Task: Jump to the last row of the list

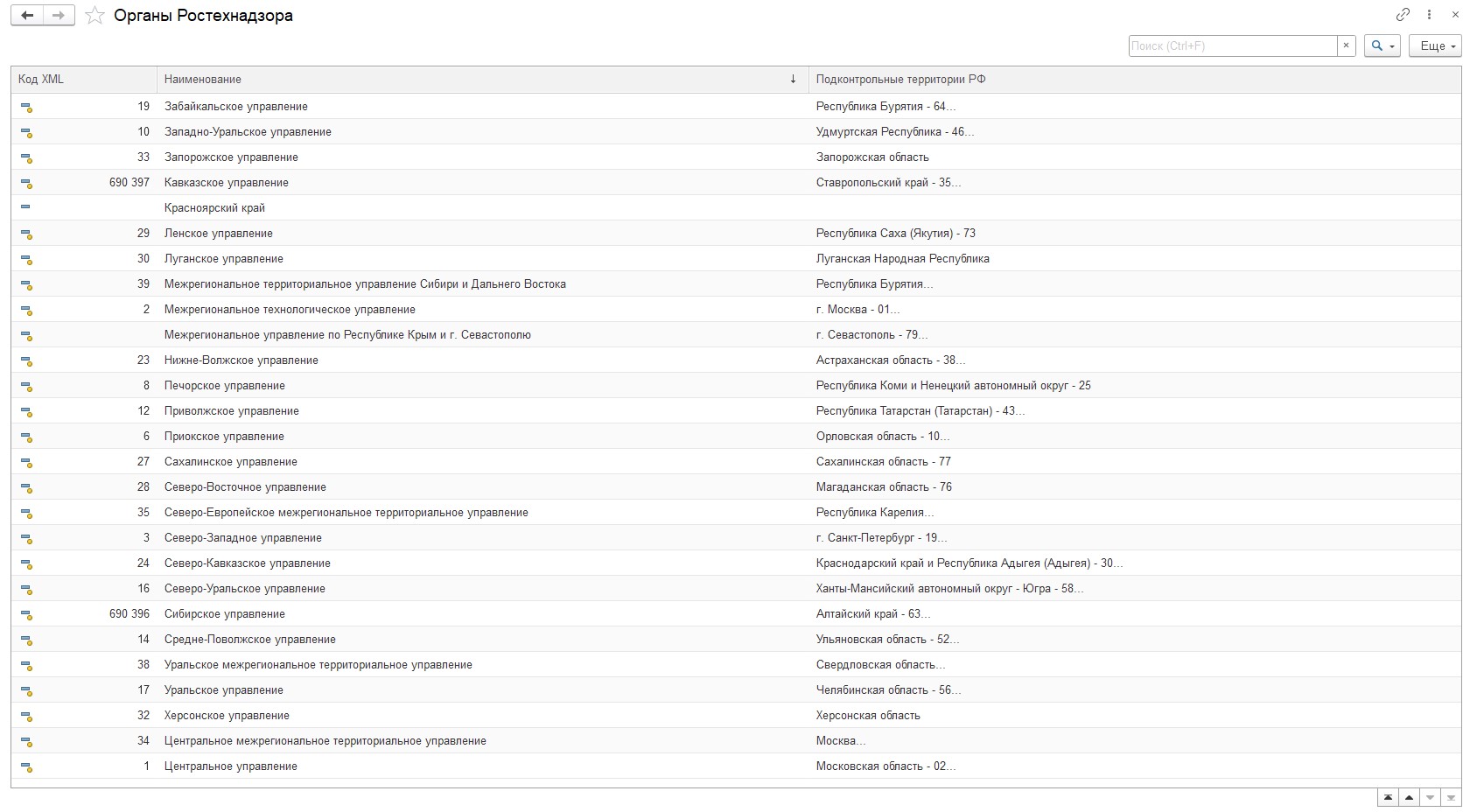Action: click(x=1451, y=798)
